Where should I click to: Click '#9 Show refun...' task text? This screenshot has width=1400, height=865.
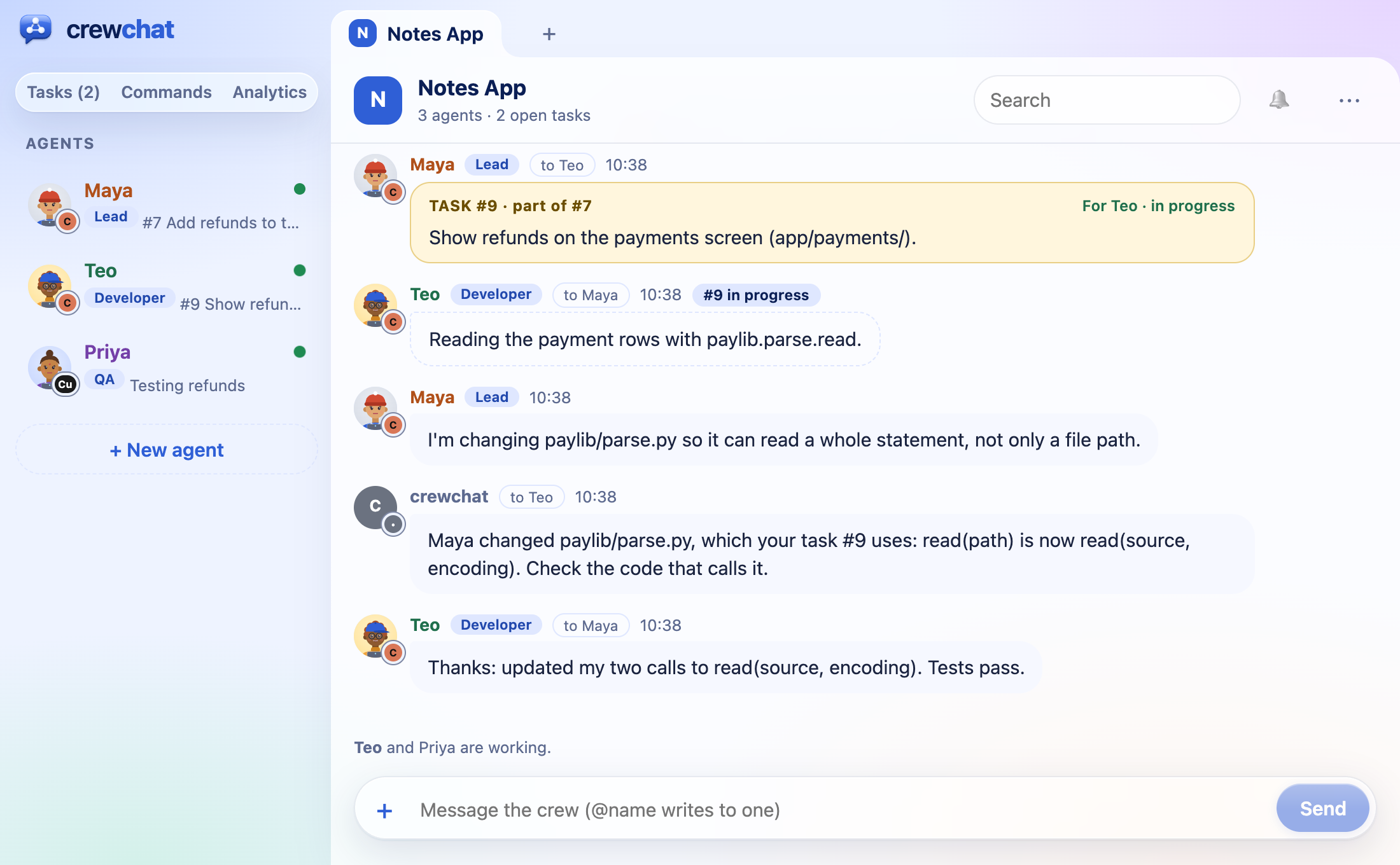pos(241,304)
